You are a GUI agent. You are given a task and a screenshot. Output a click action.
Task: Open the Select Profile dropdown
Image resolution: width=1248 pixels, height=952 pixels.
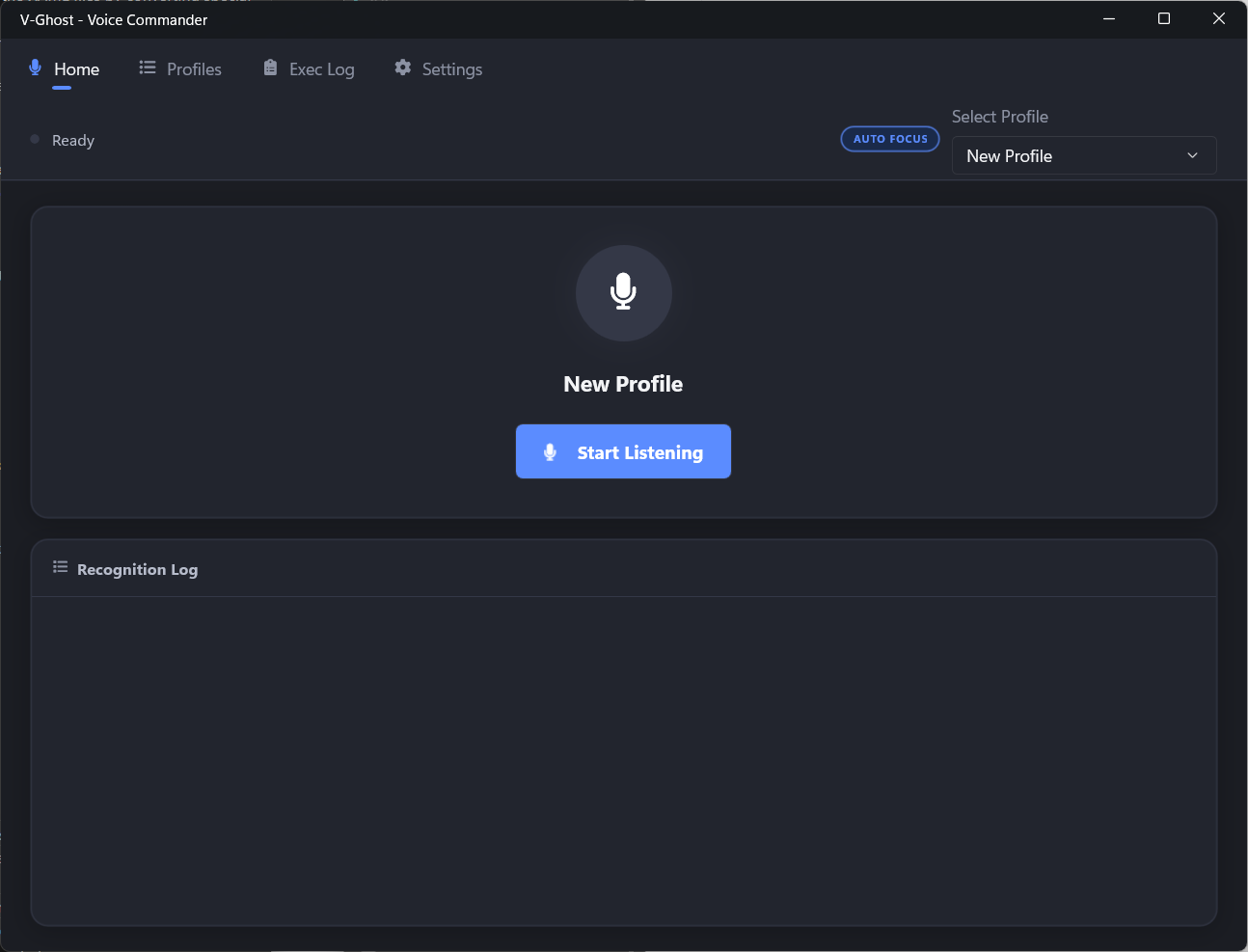pos(1083,156)
